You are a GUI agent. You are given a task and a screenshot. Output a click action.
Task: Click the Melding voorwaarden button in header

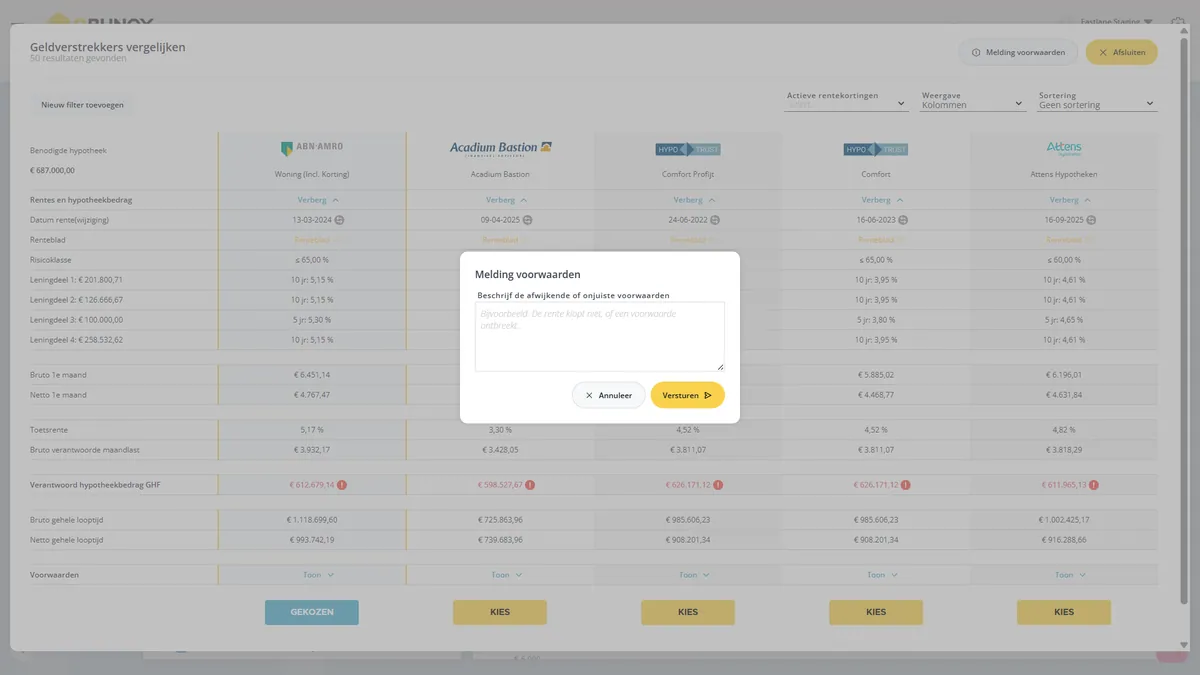click(x=1018, y=52)
